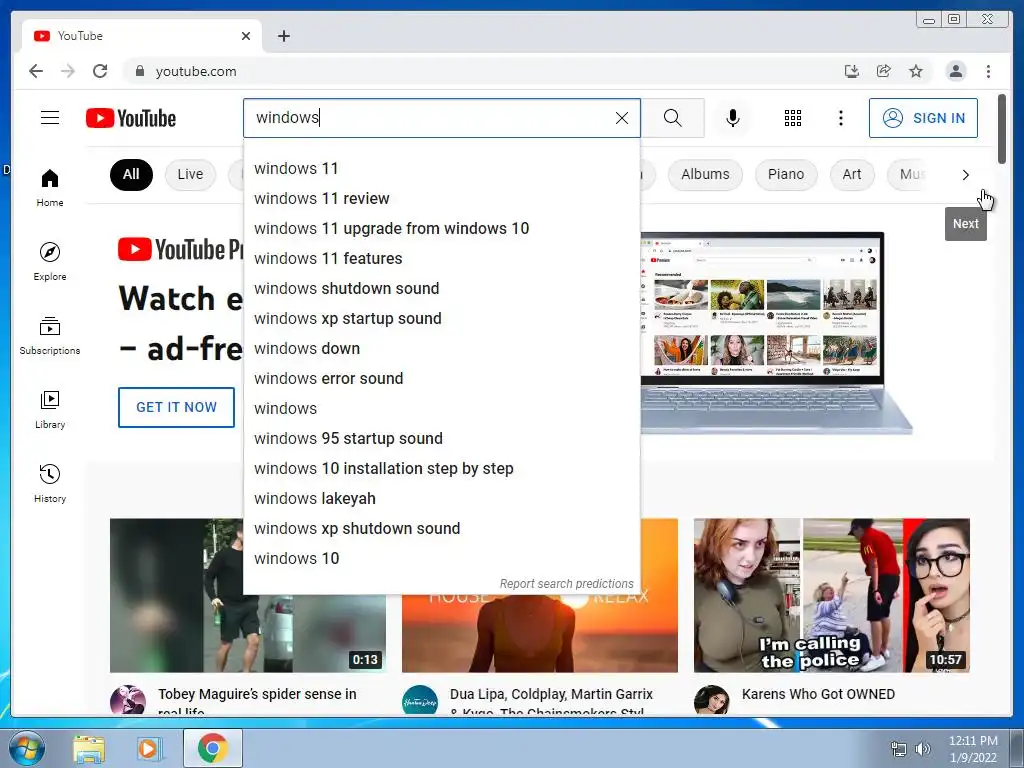The image size is (1024, 768).
Task: Open YouTube settings three-dot menu
Action: point(841,118)
